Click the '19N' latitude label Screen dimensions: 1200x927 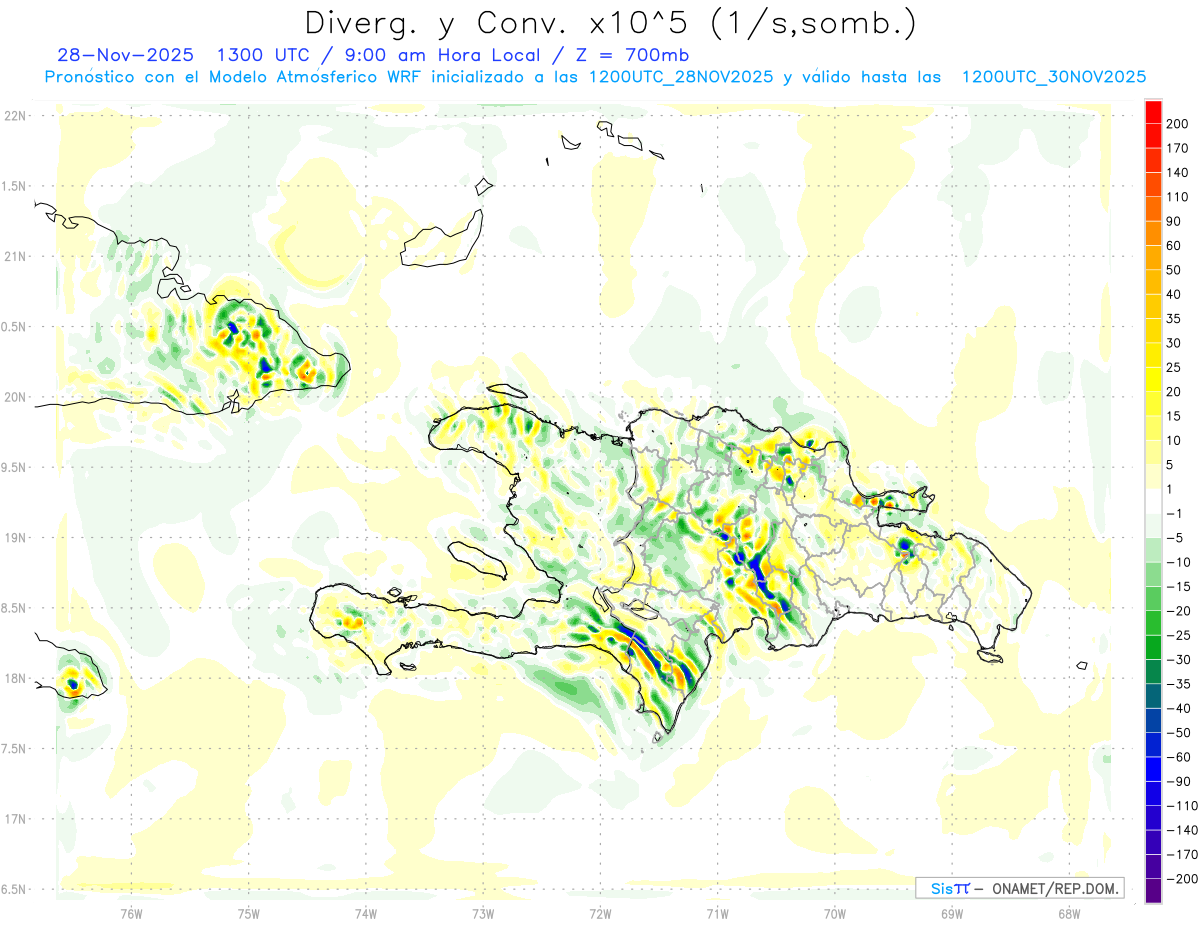point(15,538)
